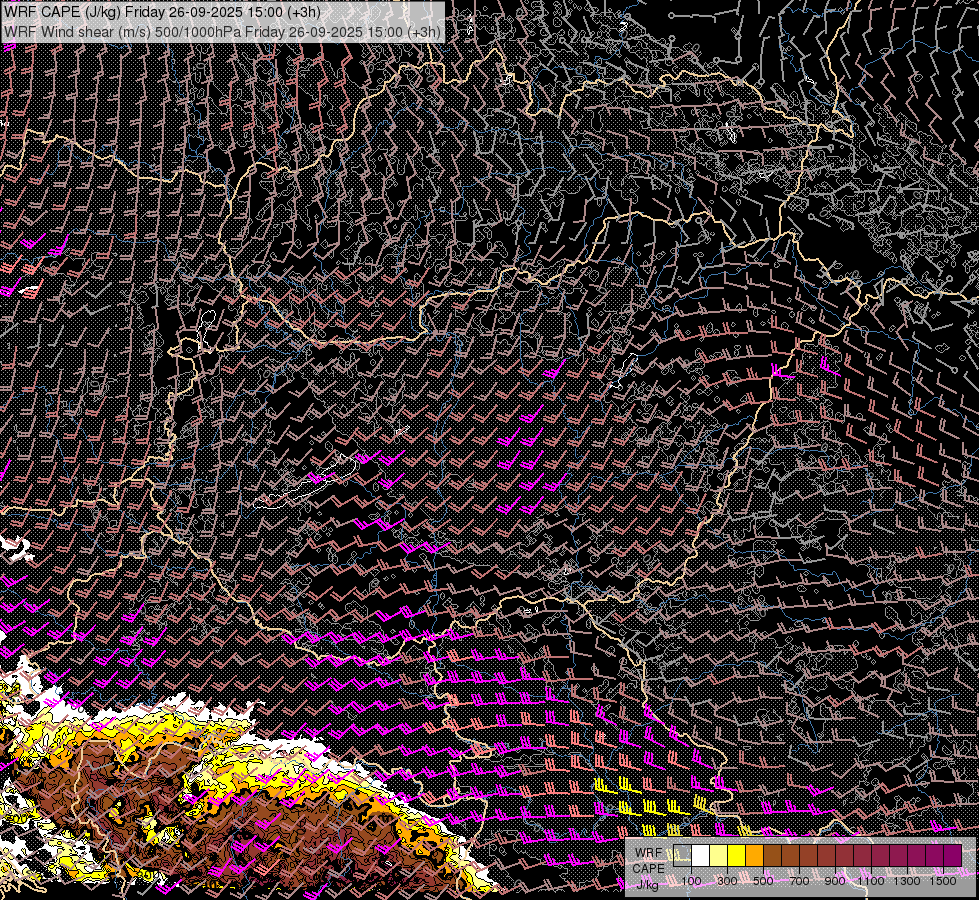Click the legend value 1500
979x900 pixels.
coord(943,881)
